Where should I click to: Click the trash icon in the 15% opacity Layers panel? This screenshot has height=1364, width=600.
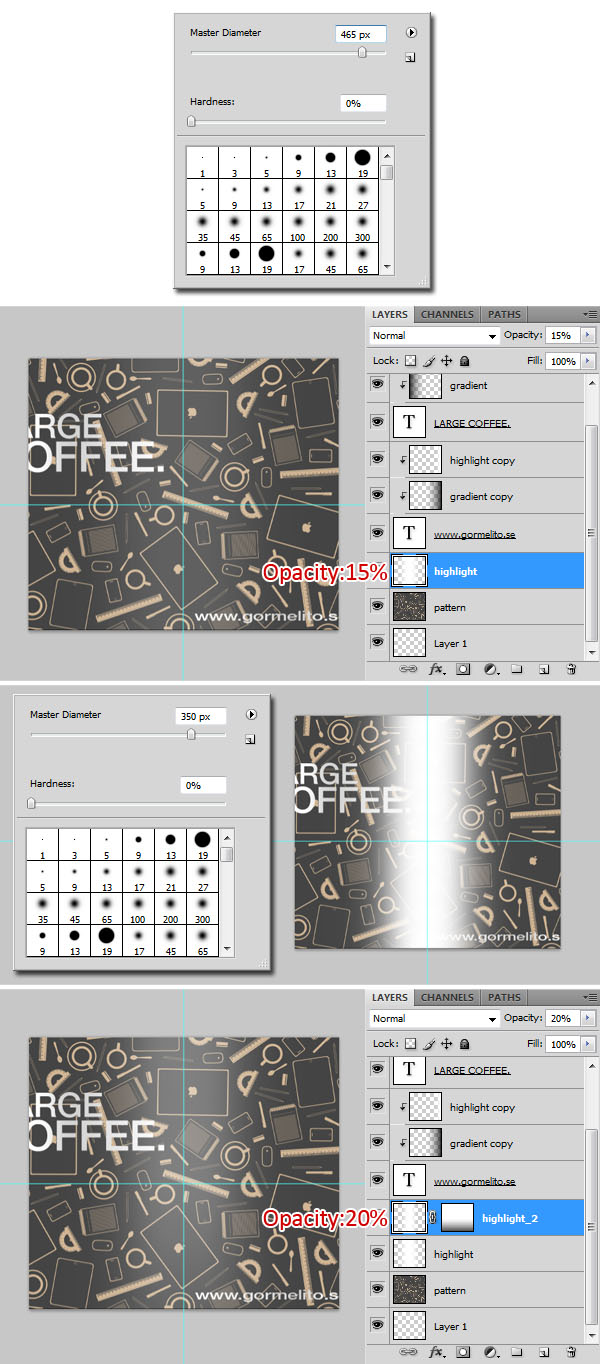click(571, 669)
